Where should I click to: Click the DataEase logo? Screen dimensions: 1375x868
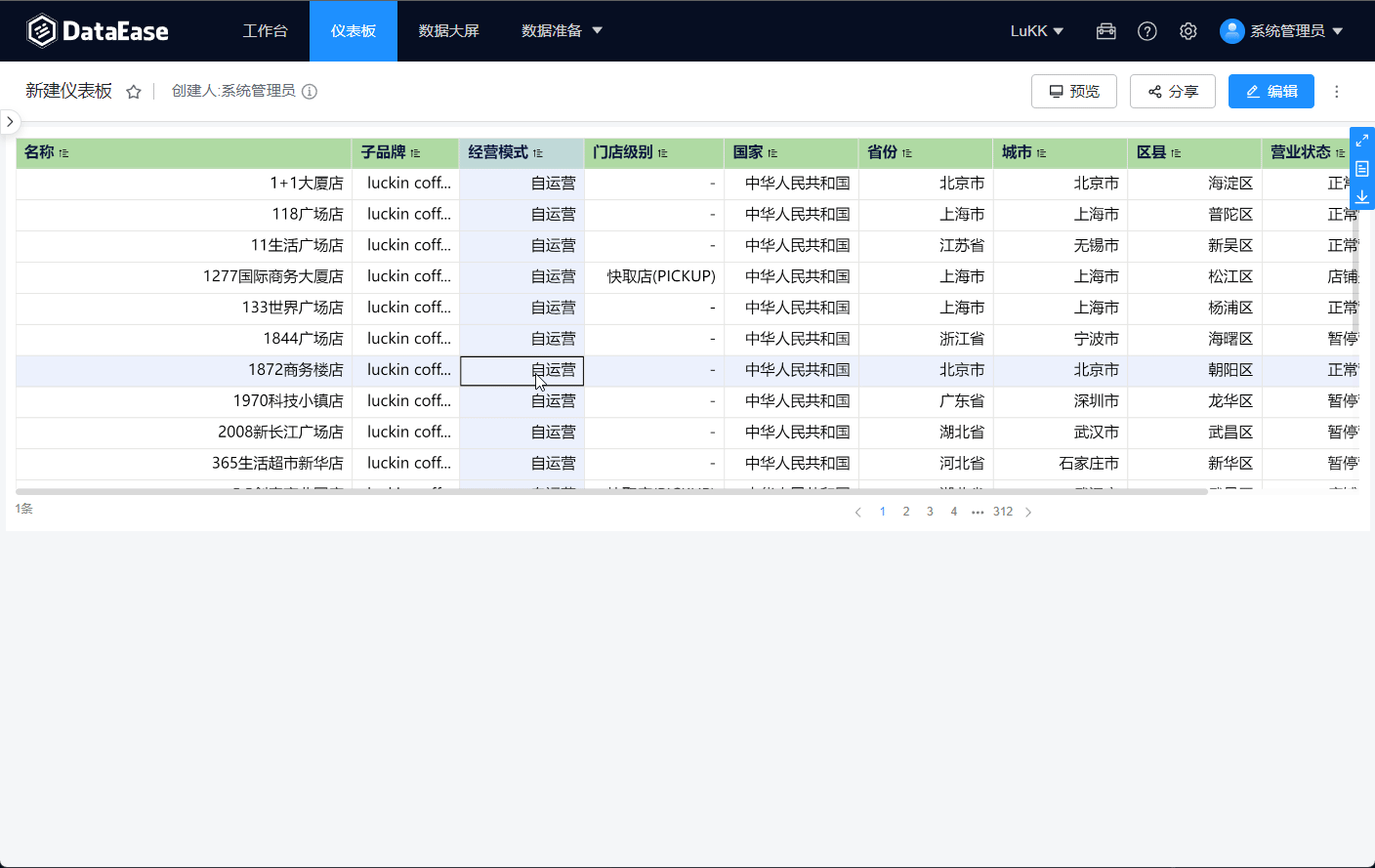pyautogui.click(x=98, y=30)
